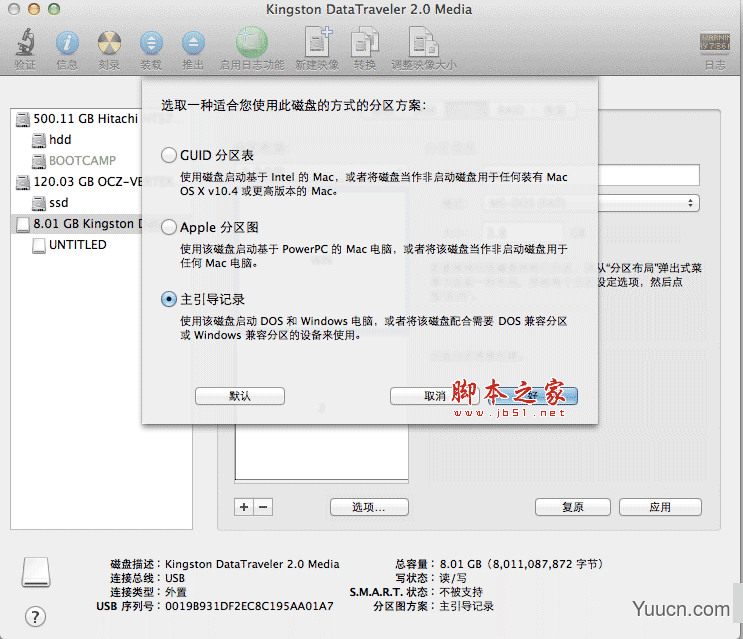
Task: Click the partition name input field
Action: point(648,175)
